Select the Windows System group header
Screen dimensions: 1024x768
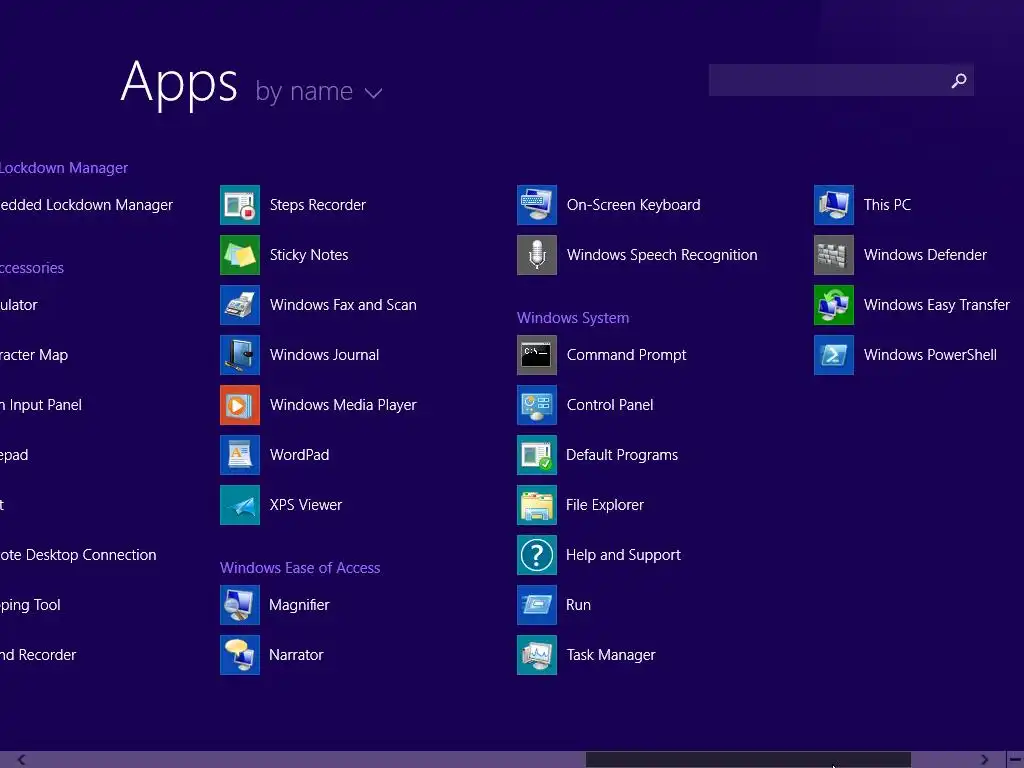(x=573, y=318)
